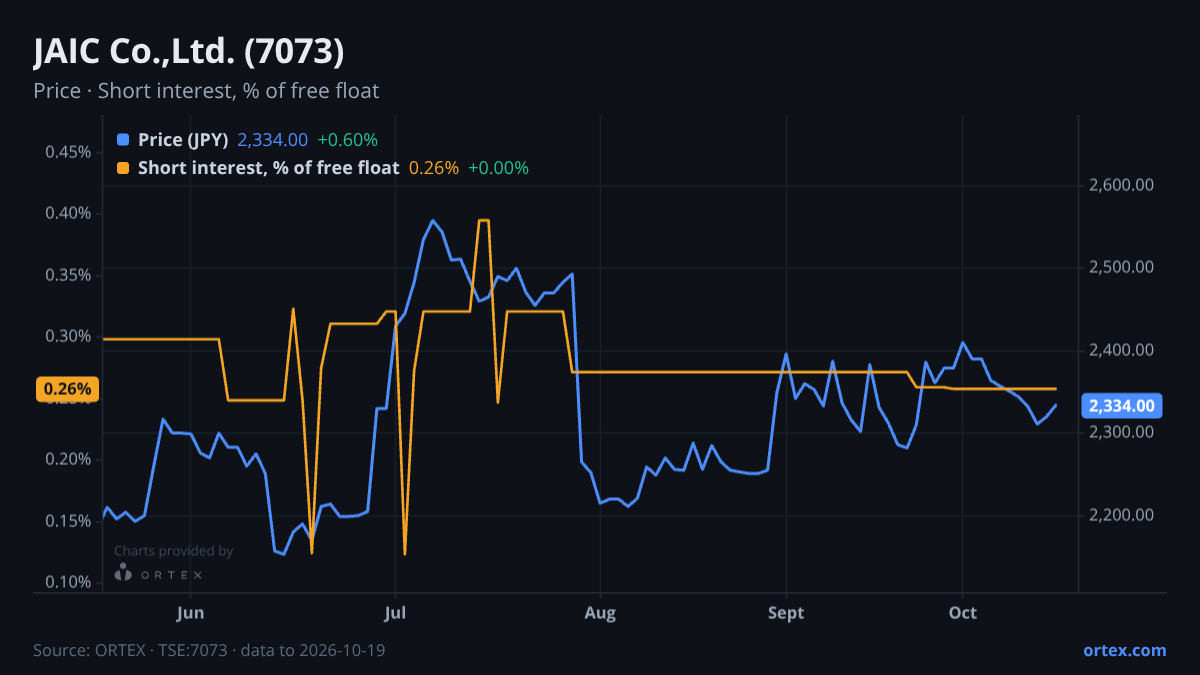Click the 2,334.00 price value in legend
The width and height of the screenshot is (1200, 675).
(x=273, y=140)
